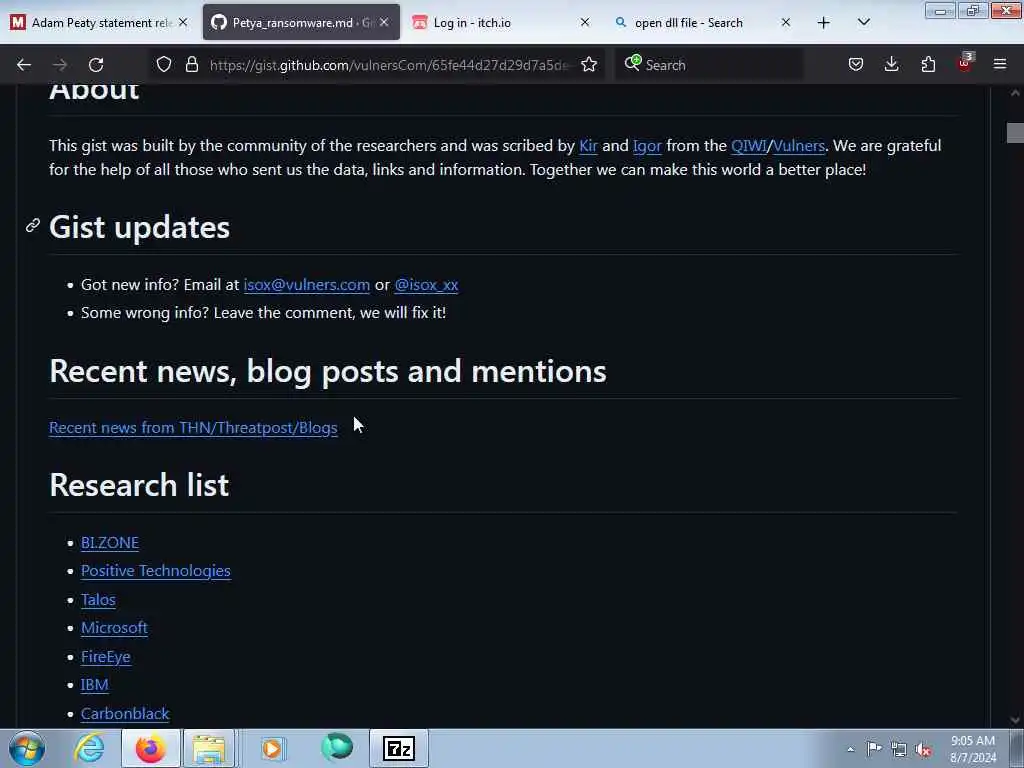
Task: Close the Petya_ransomware.md tab
Action: pyautogui.click(x=384, y=22)
